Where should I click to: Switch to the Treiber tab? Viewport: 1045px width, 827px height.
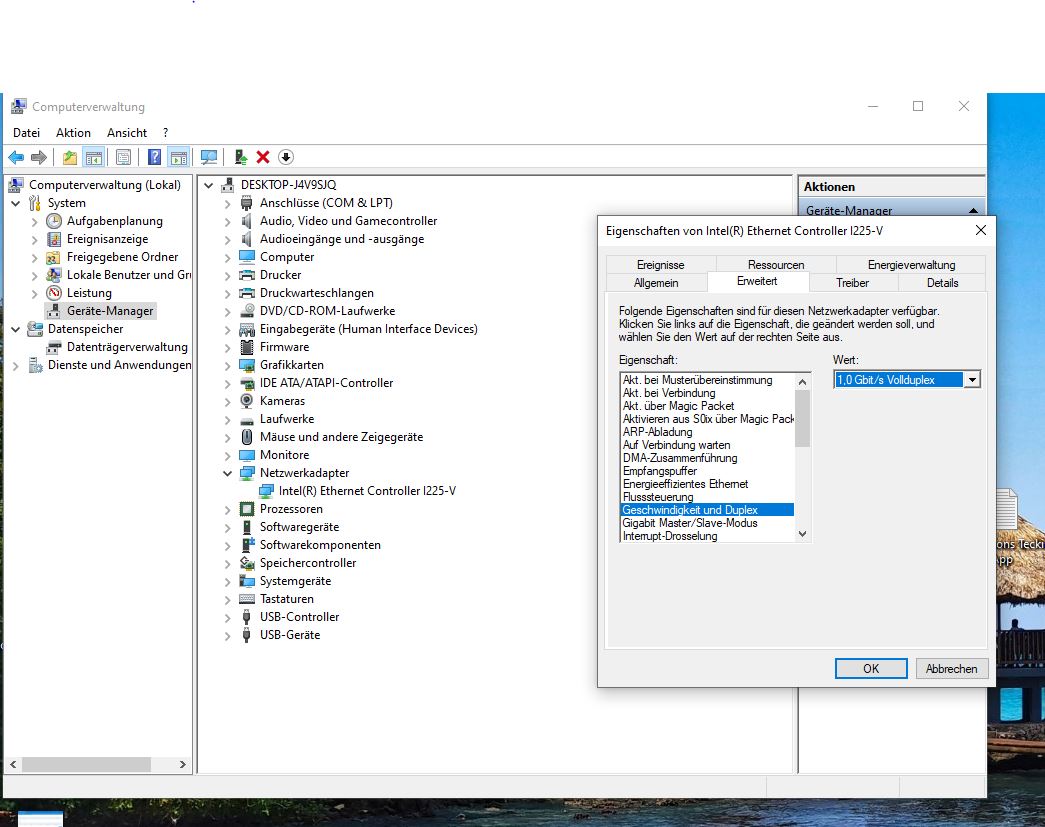pos(852,283)
